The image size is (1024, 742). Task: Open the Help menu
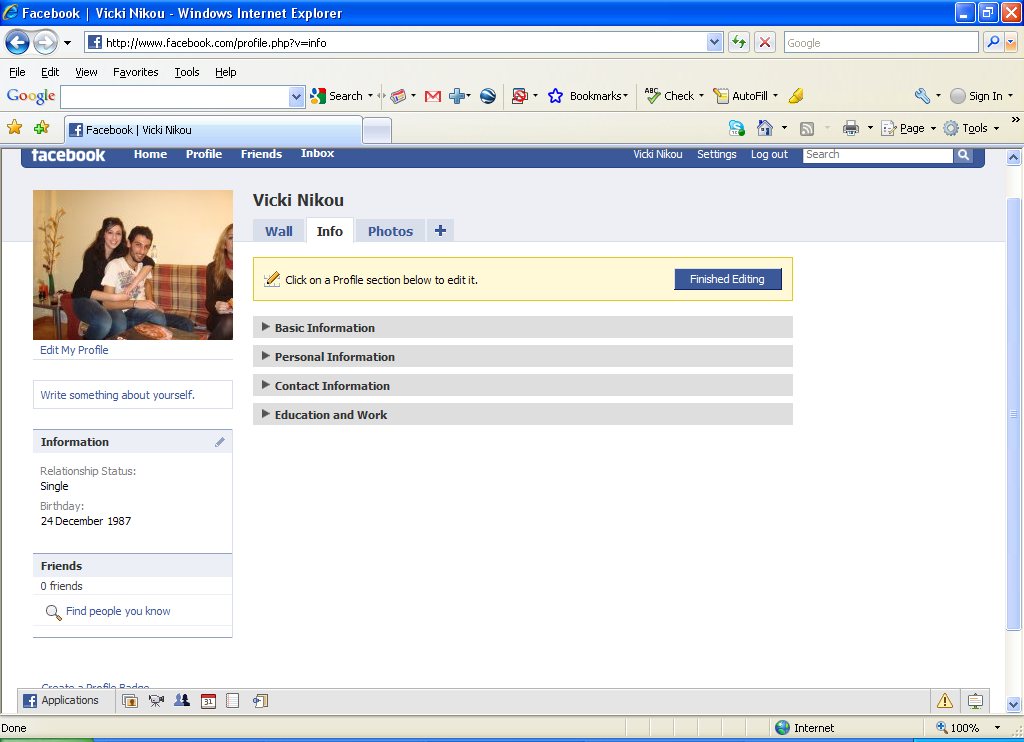(x=226, y=72)
